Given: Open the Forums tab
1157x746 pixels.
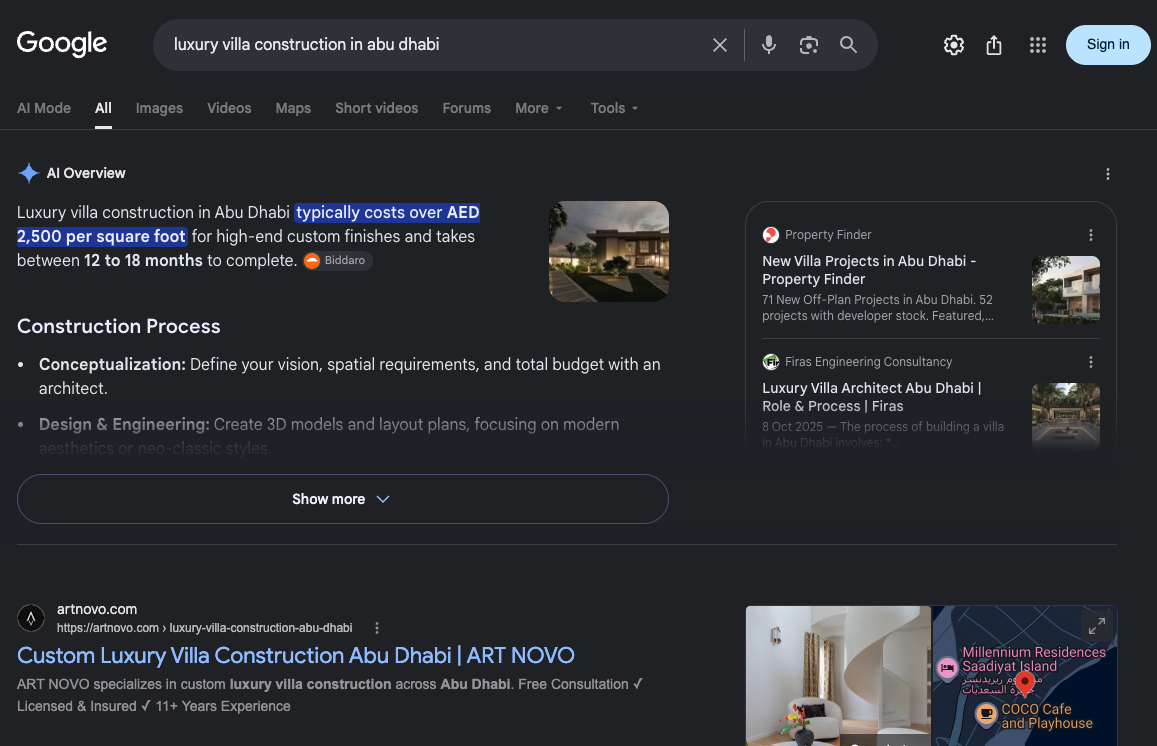Looking at the screenshot, I should click(466, 108).
